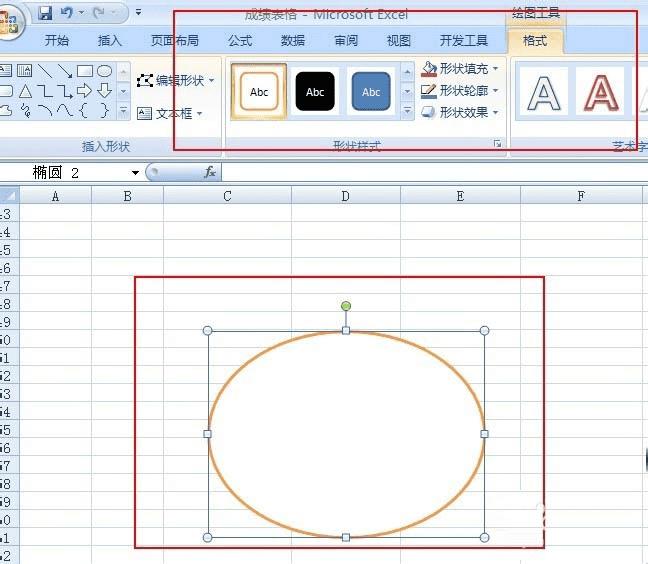This screenshot has height=564, width=648.
Task: Choose the right arrow shape
Action: [x=84, y=90]
